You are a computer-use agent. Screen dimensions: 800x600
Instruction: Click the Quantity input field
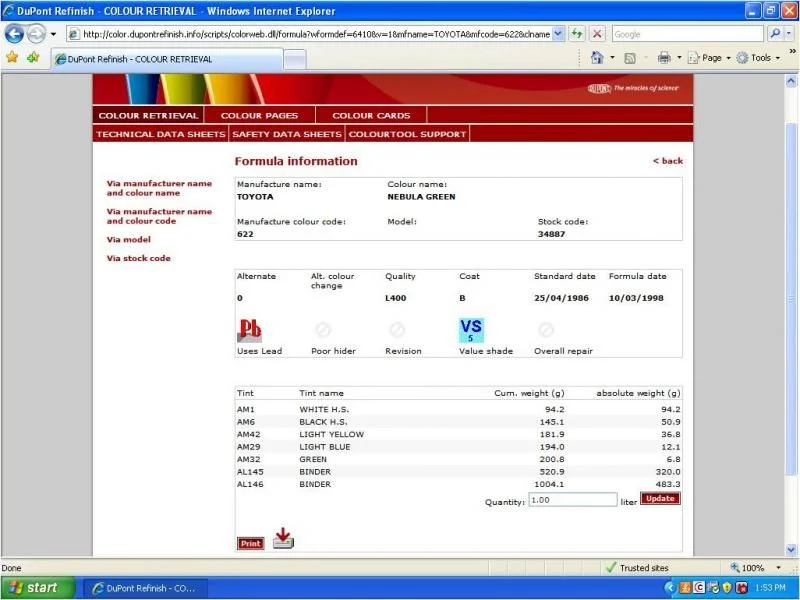pyautogui.click(x=572, y=499)
